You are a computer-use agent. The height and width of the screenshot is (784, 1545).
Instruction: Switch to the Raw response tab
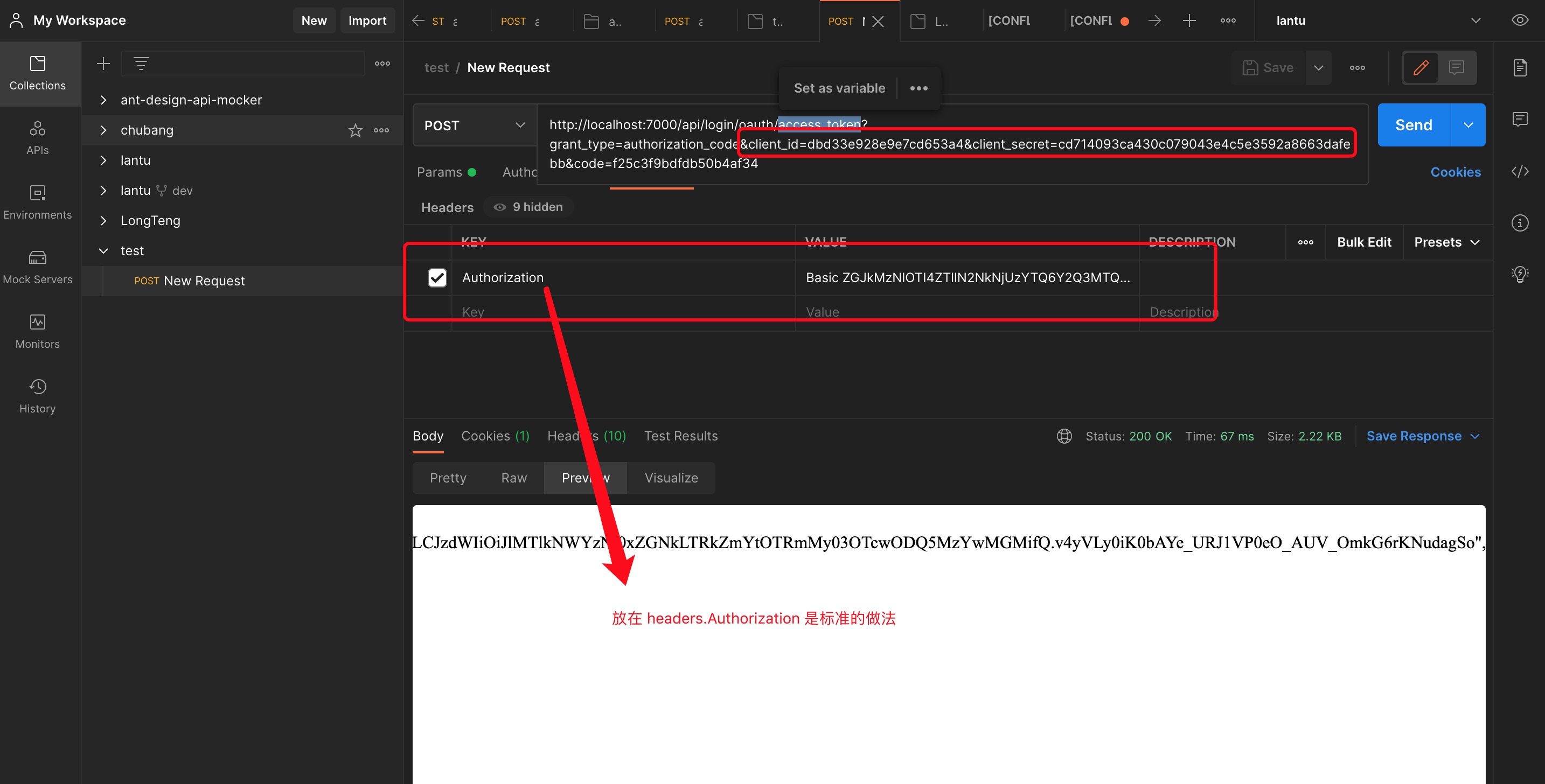[x=513, y=478]
